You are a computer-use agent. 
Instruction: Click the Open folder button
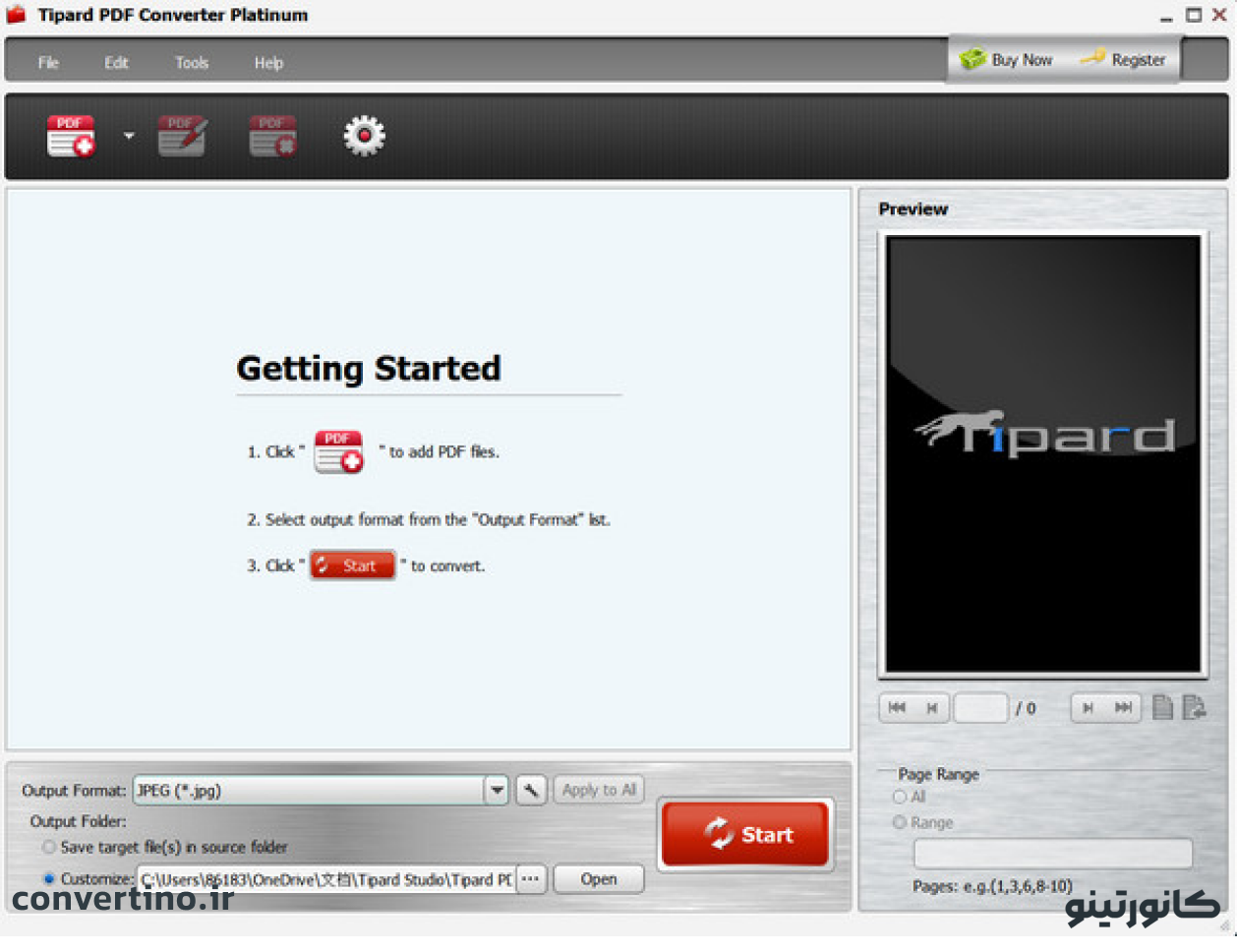[599, 879]
